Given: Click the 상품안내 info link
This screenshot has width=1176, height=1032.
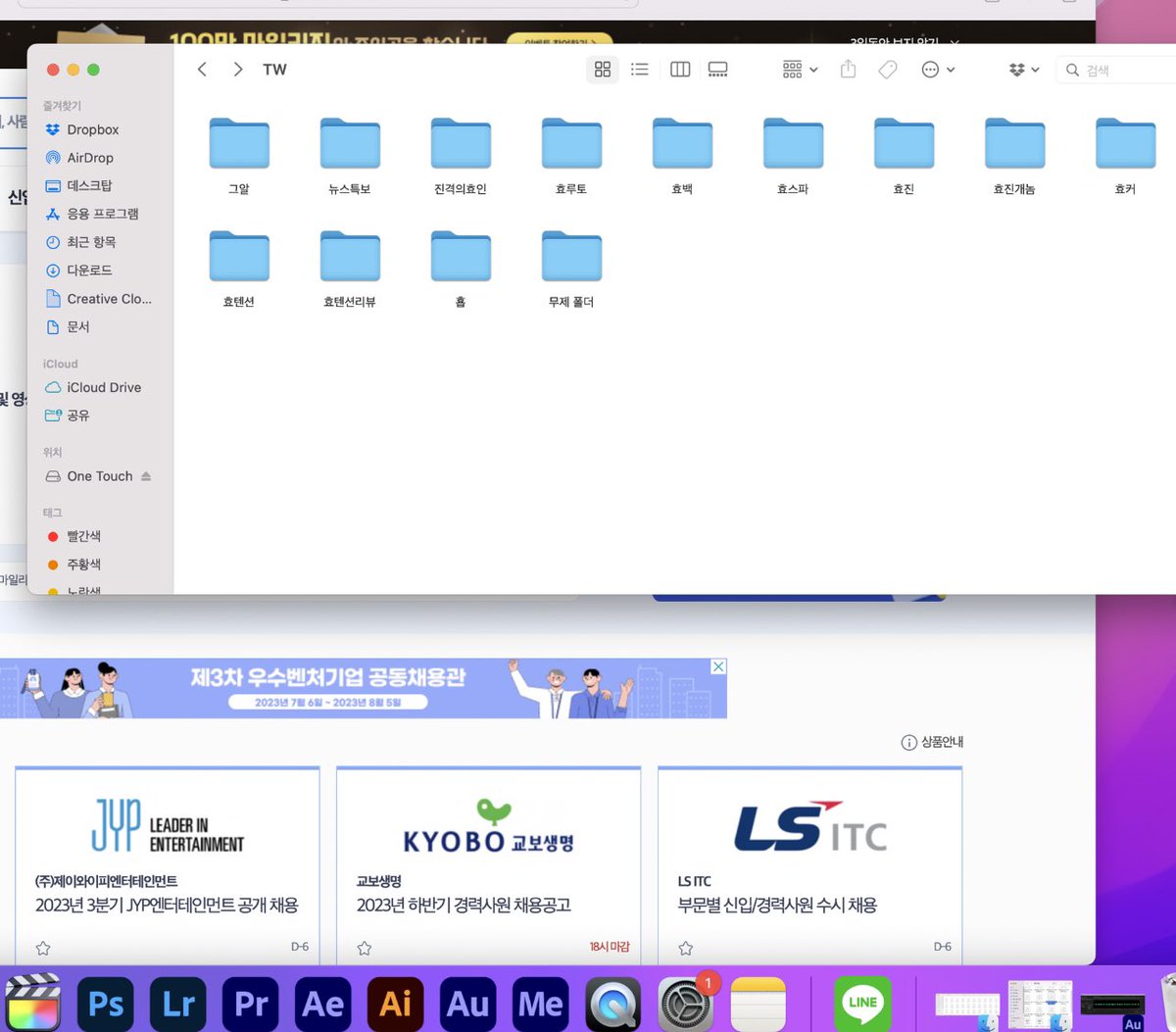Looking at the screenshot, I should pyautogui.click(x=932, y=742).
